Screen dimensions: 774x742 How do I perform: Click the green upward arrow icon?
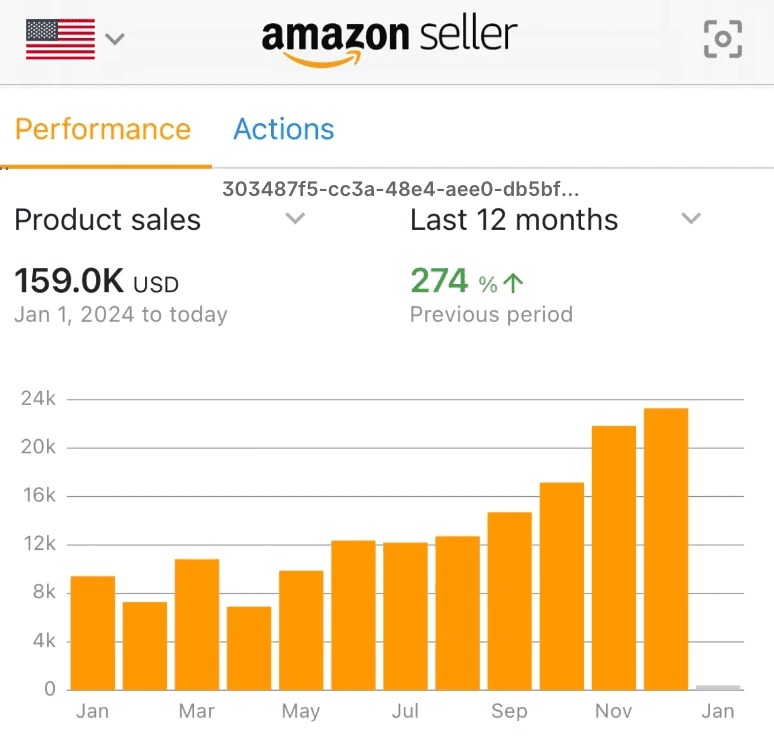[x=513, y=283]
